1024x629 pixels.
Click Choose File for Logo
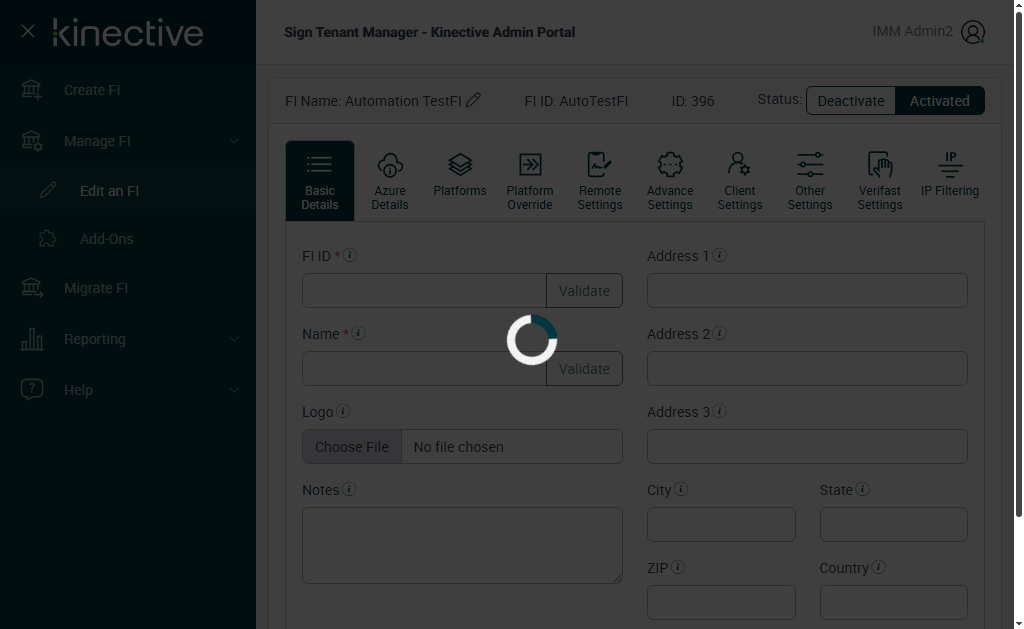pyautogui.click(x=351, y=447)
